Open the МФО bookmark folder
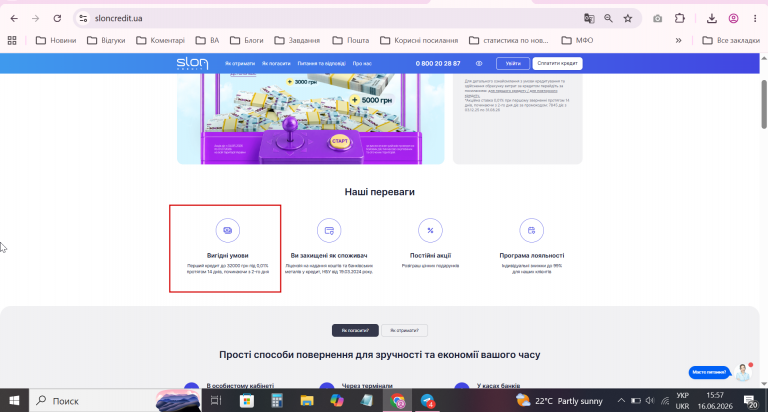 pos(577,40)
